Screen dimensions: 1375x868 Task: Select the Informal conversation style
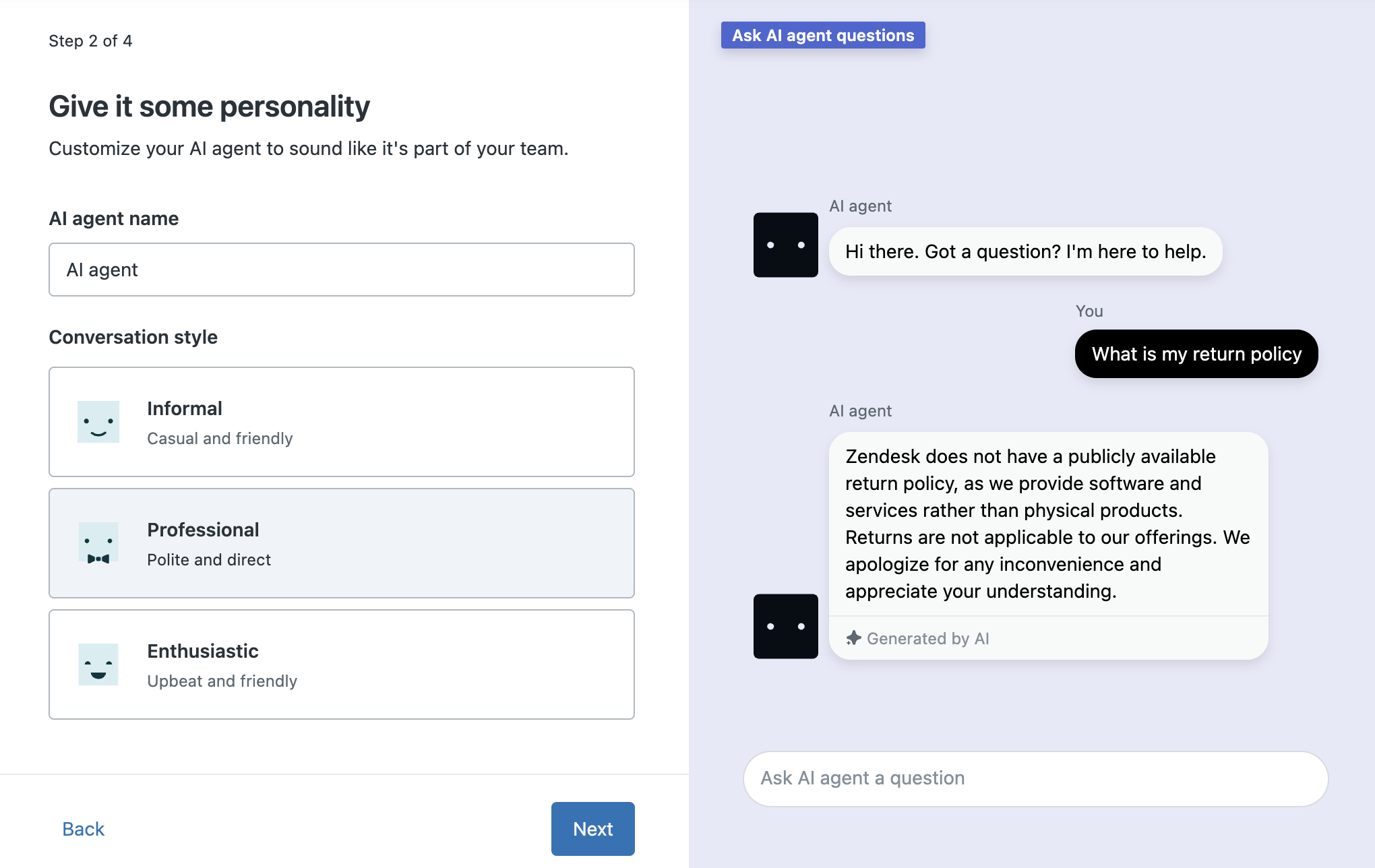coord(341,422)
